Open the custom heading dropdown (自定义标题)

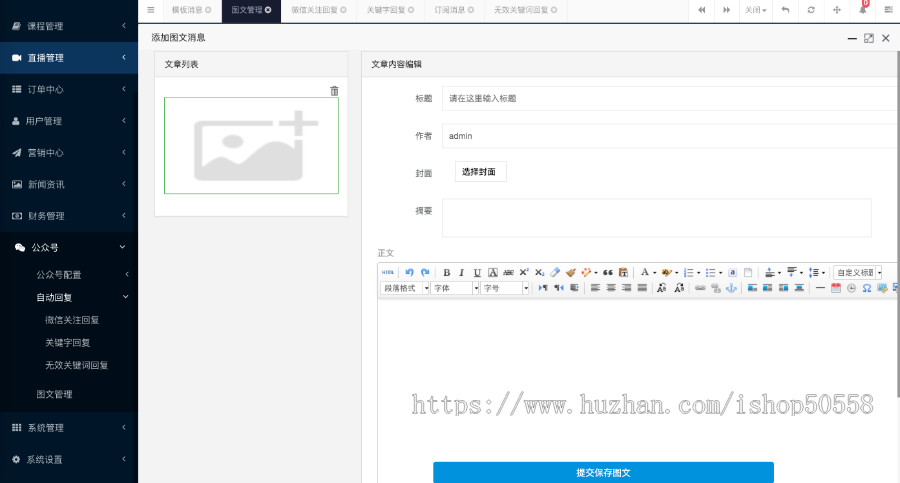(858, 272)
